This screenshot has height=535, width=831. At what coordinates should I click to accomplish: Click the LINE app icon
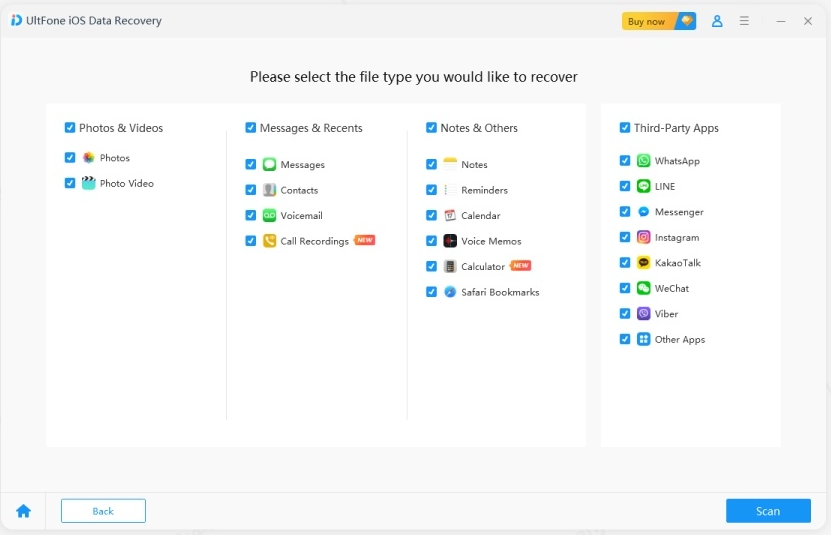pyautogui.click(x=643, y=186)
